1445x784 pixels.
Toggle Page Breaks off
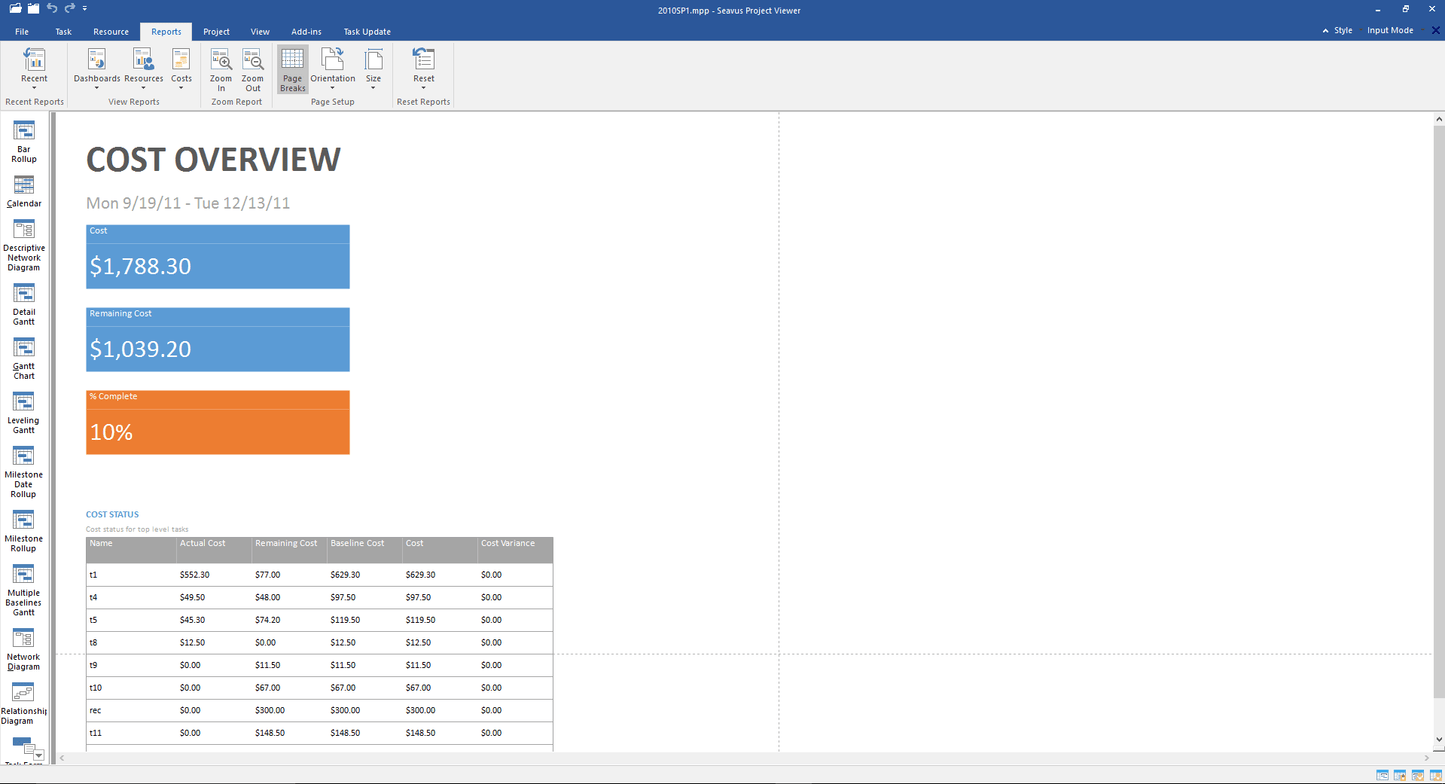point(292,68)
